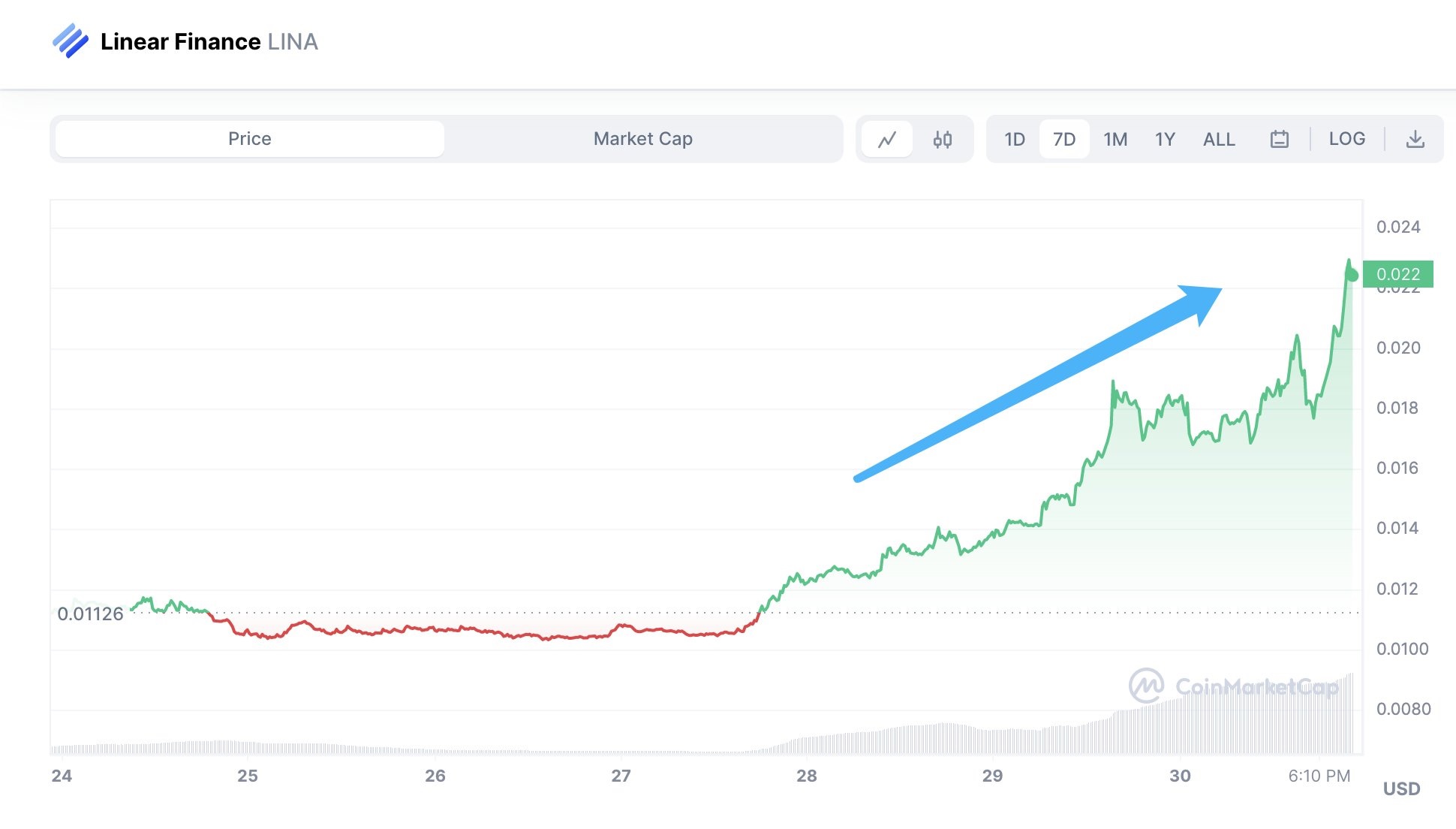This screenshot has width=1456, height=829.
Task: Click the 6:10 PM time marker
Action: pyautogui.click(x=1319, y=776)
